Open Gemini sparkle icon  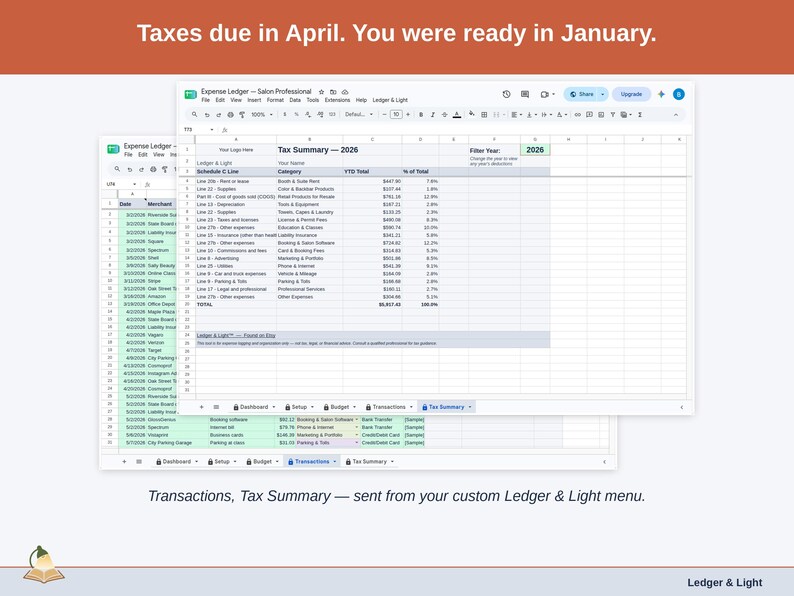[661, 94]
